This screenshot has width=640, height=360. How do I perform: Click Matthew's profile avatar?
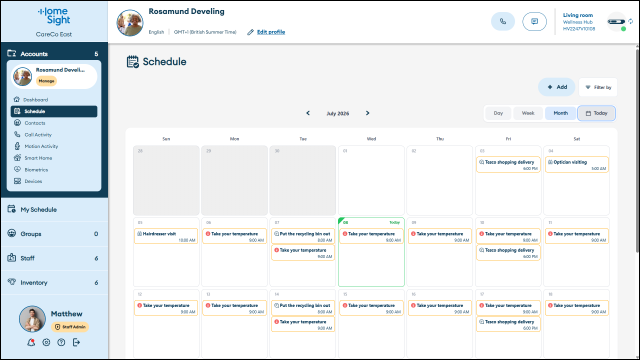pyautogui.click(x=32, y=319)
